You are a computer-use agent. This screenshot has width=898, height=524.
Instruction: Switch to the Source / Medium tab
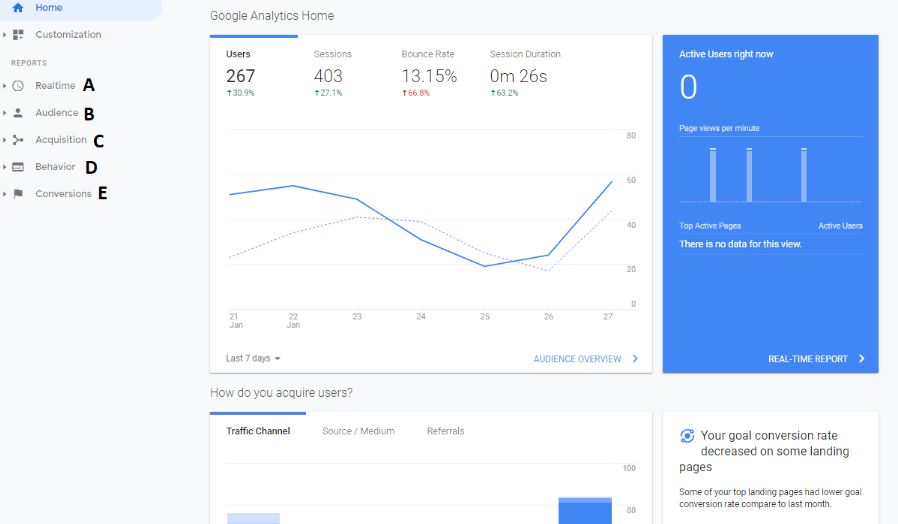(358, 431)
